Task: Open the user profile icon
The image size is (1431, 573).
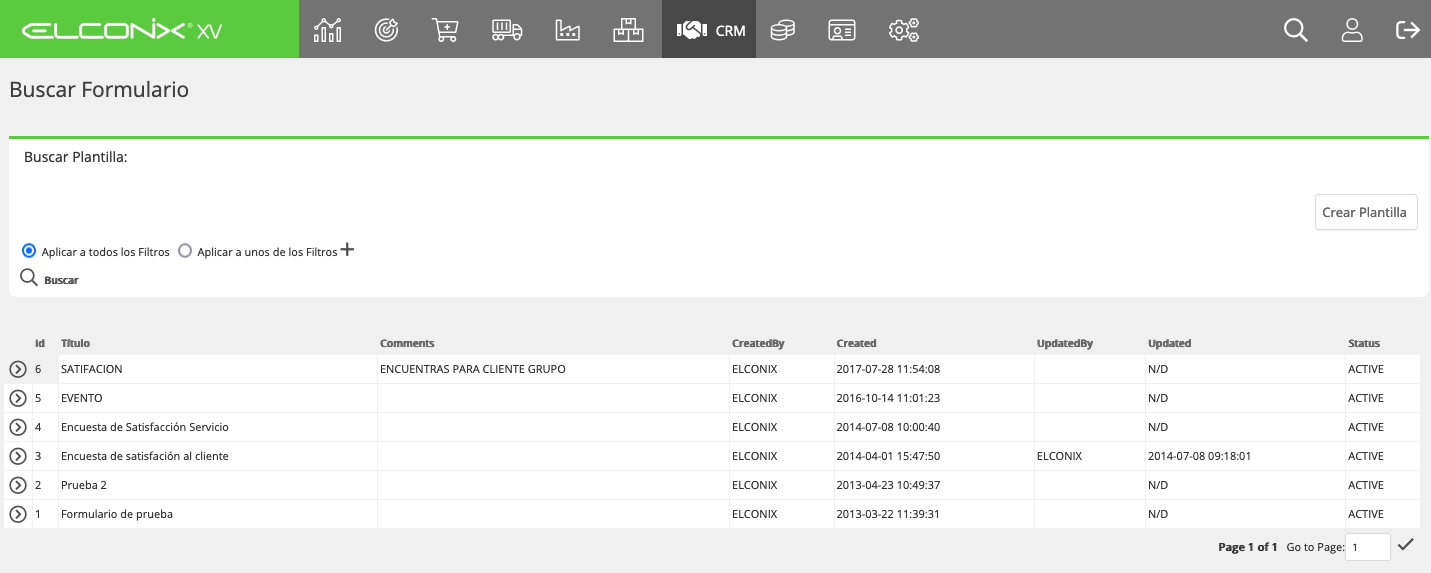Action: (1352, 30)
